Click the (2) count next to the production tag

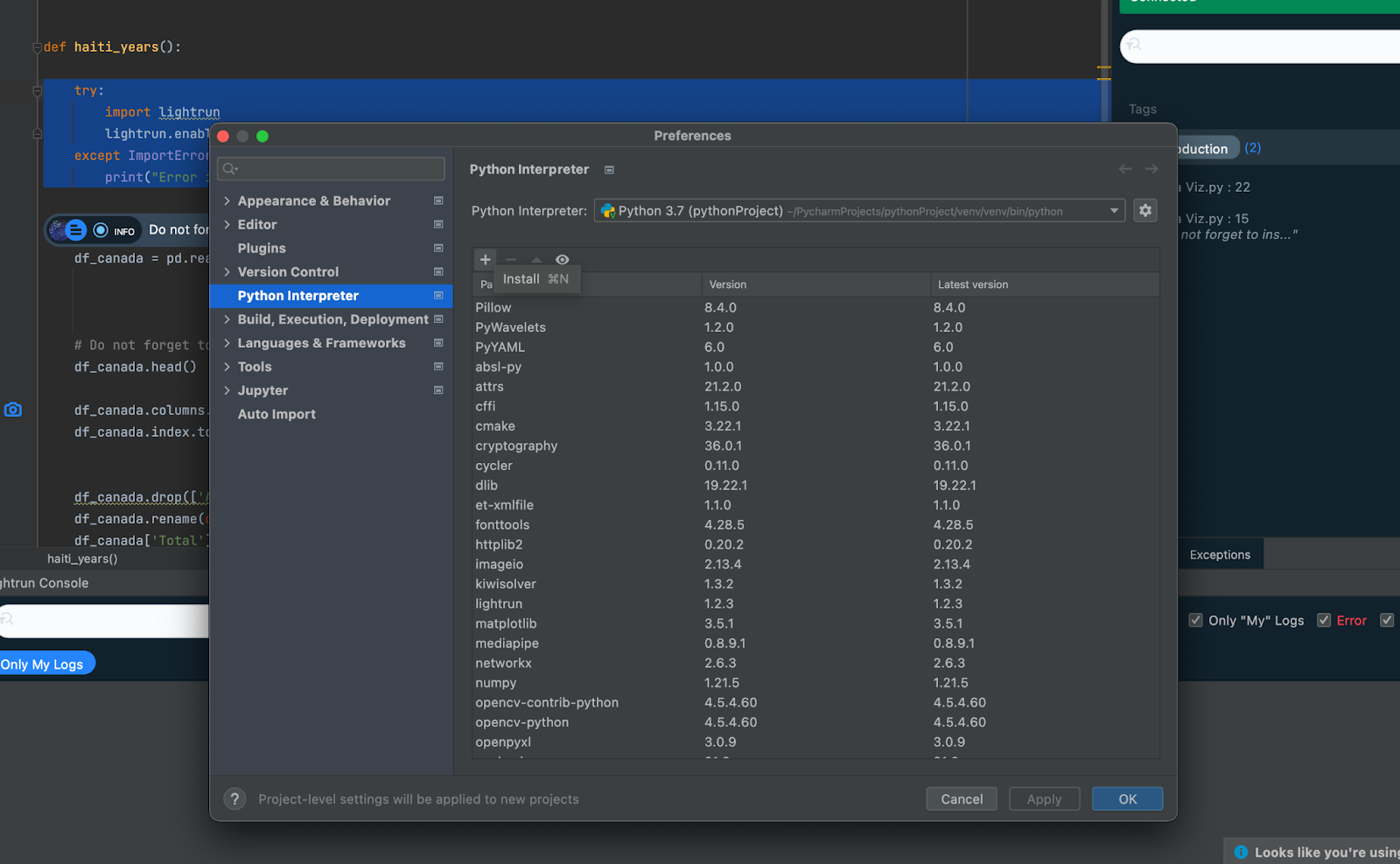(x=1253, y=148)
